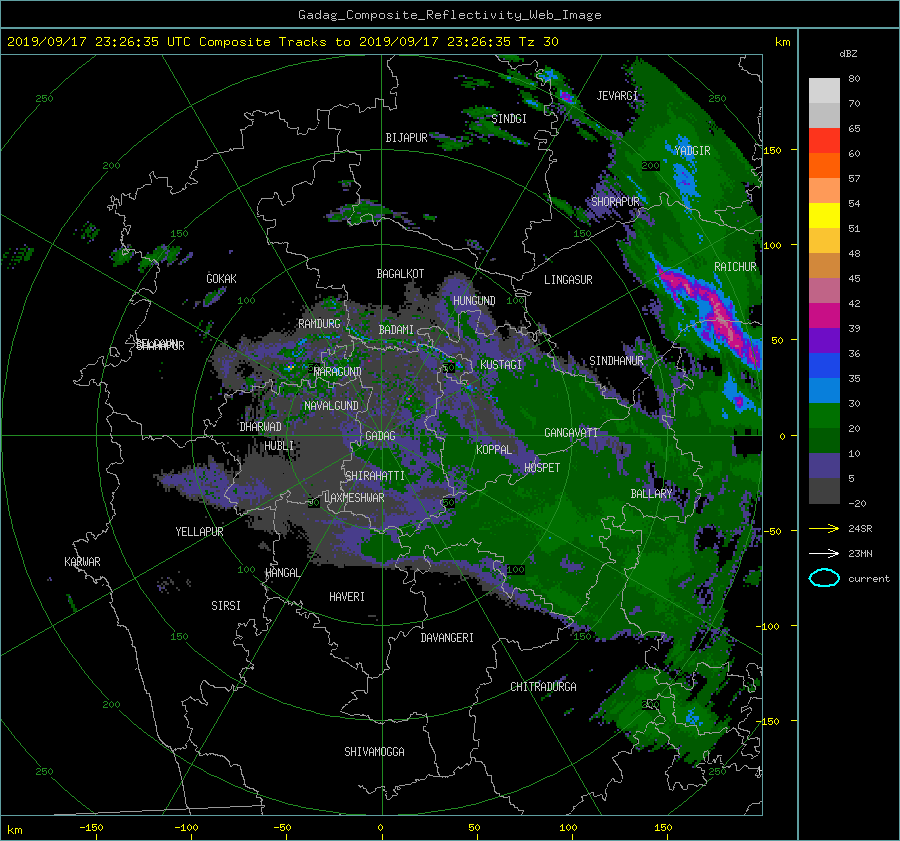900x841 pixels.
Task: Click the dBZ legend heading
Action: point(848,54)
